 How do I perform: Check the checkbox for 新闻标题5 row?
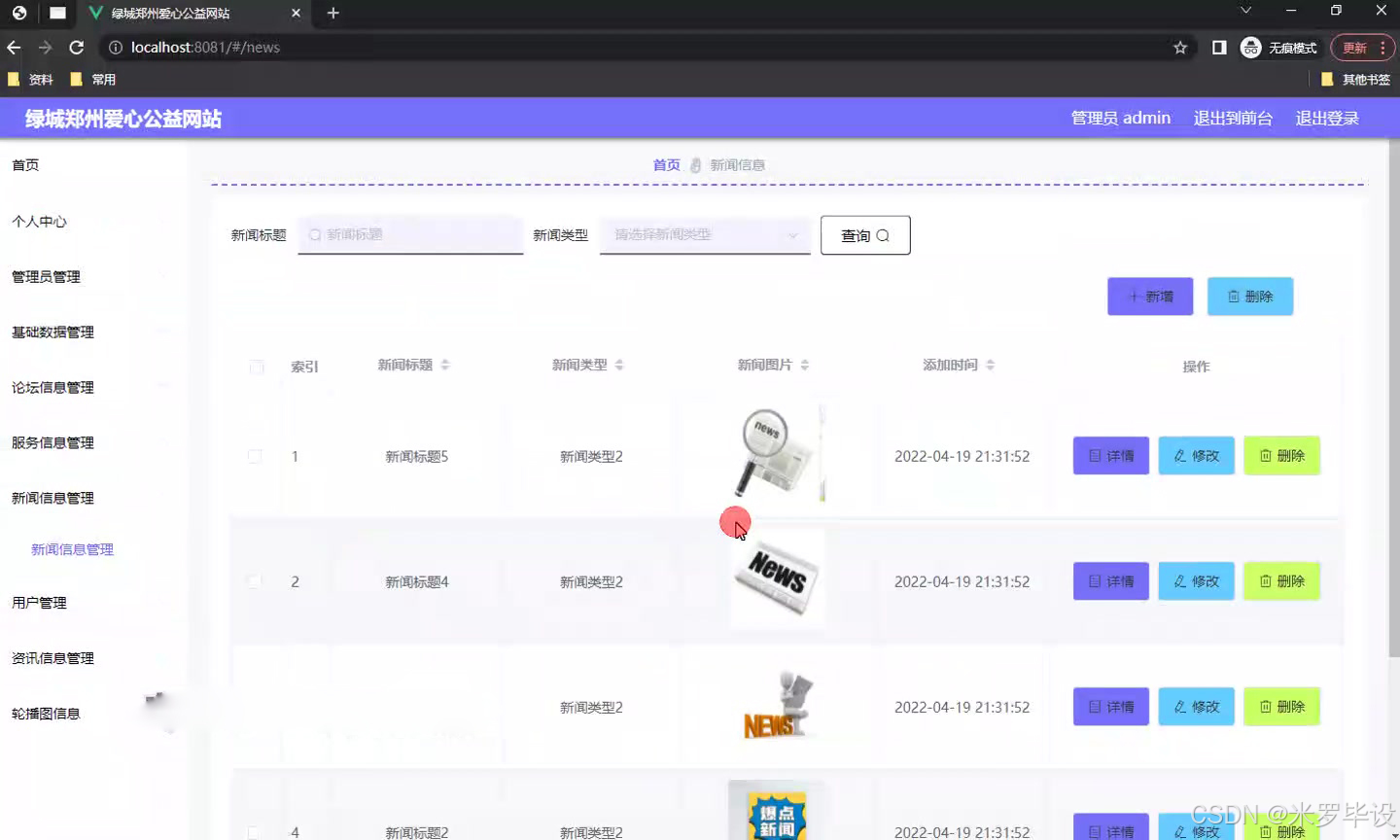point(257,455)
